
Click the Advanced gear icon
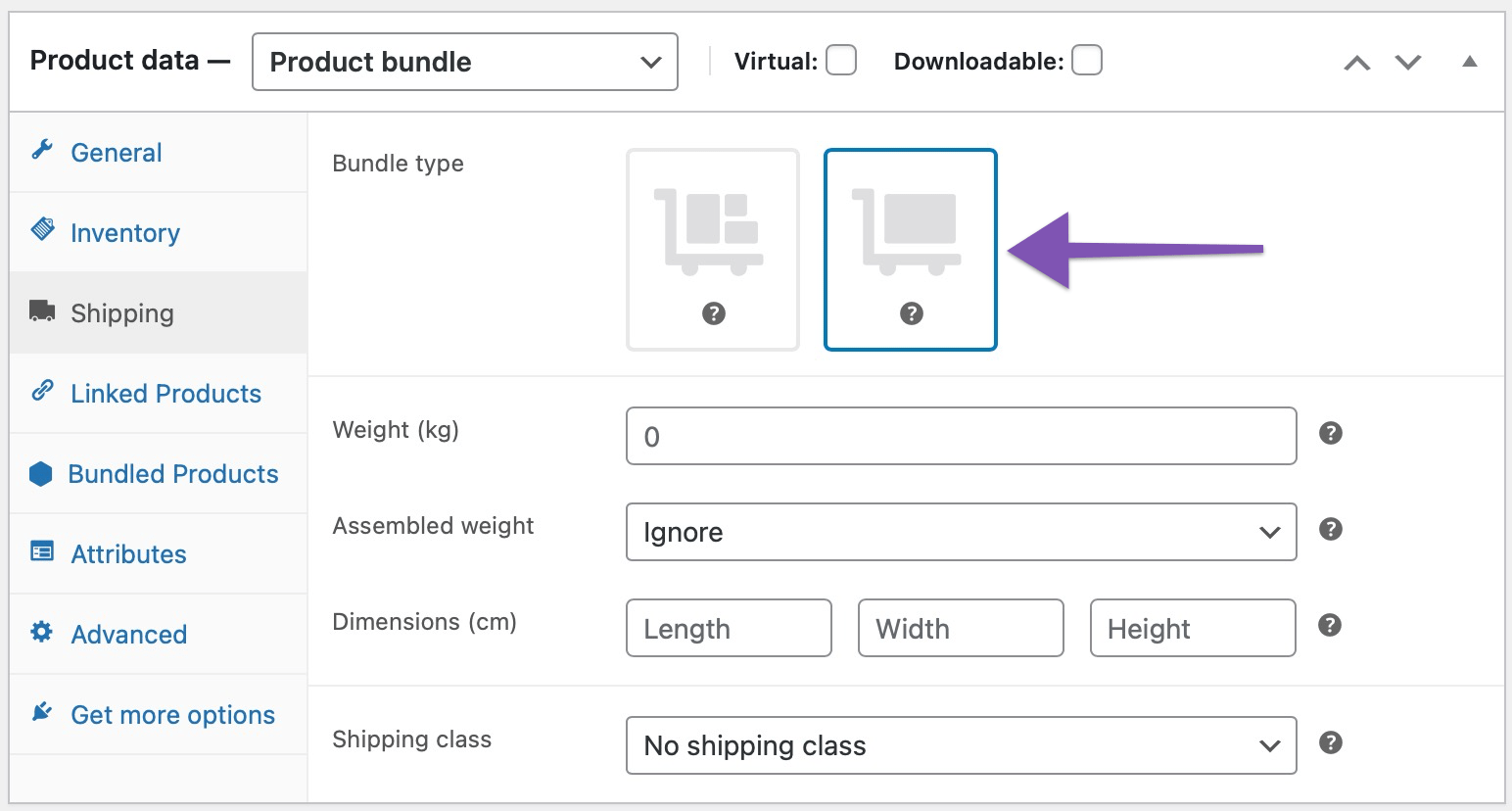[x=40, y=634]
